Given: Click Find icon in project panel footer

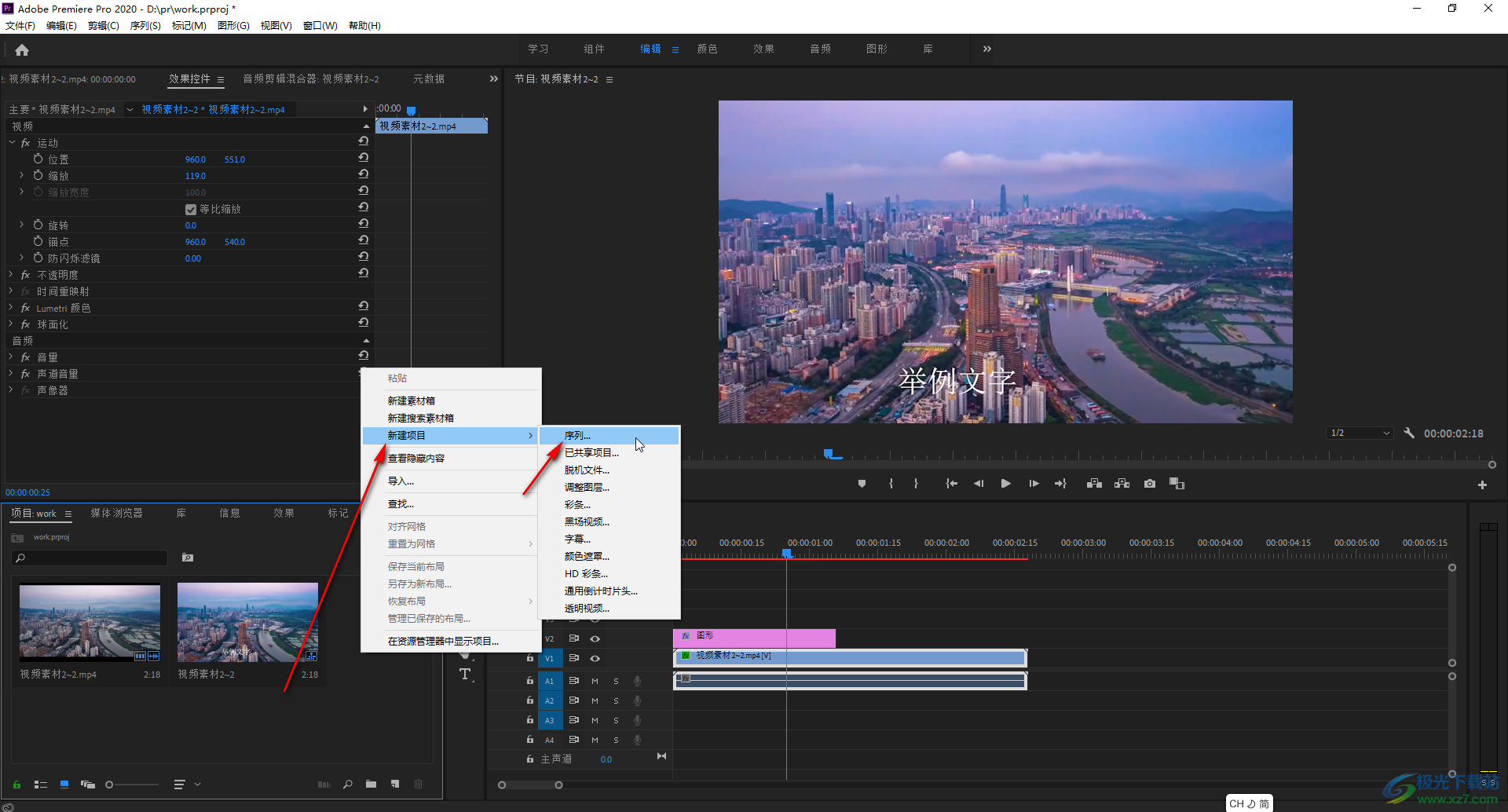Looking at the screenshot, I should 348,784.
